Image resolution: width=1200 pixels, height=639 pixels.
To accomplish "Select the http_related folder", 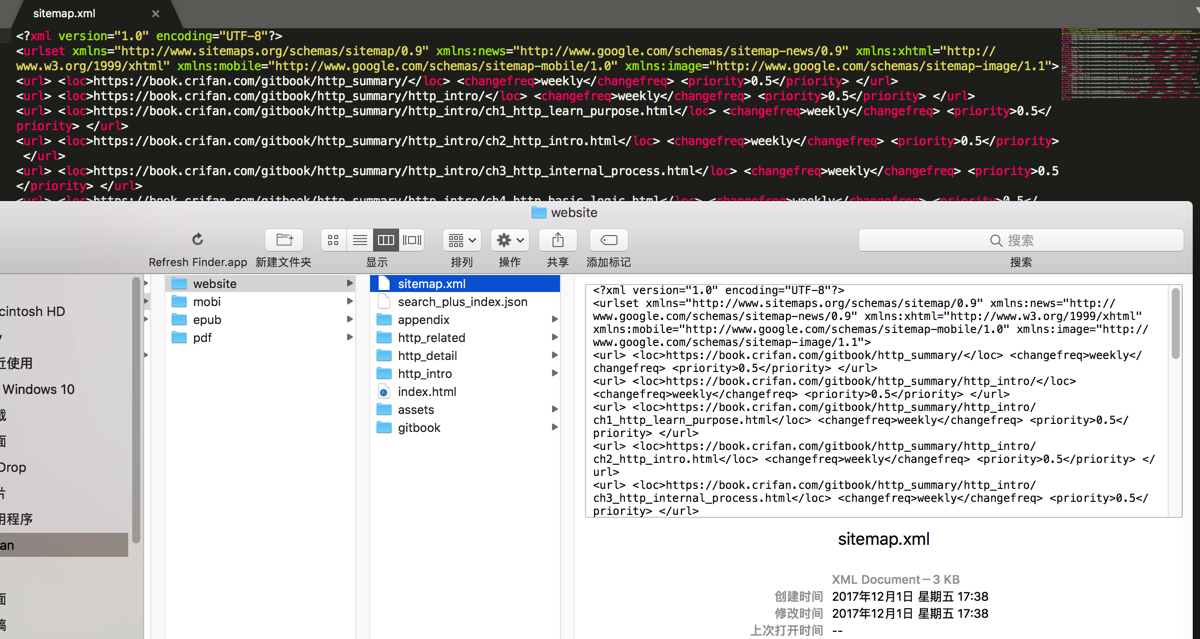I will pos(465,338).
